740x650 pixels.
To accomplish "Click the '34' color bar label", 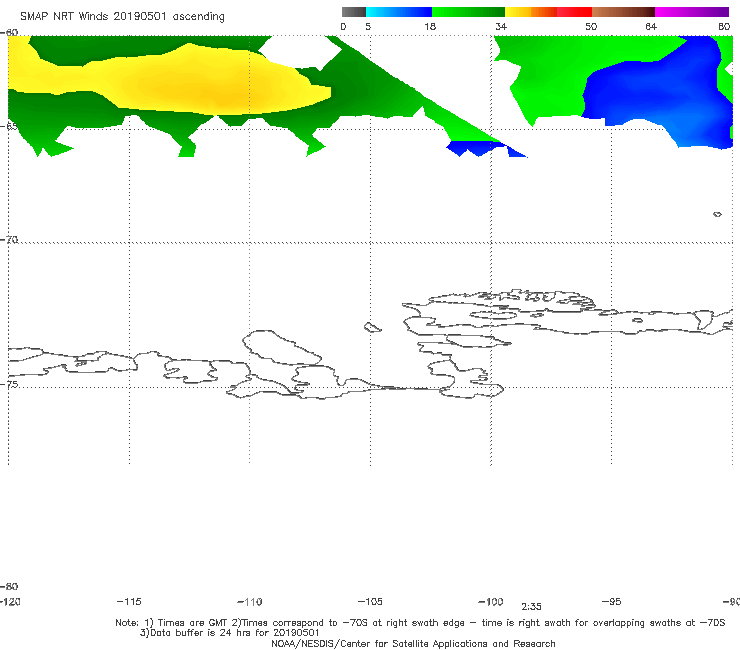I will [x=501, y=26].
